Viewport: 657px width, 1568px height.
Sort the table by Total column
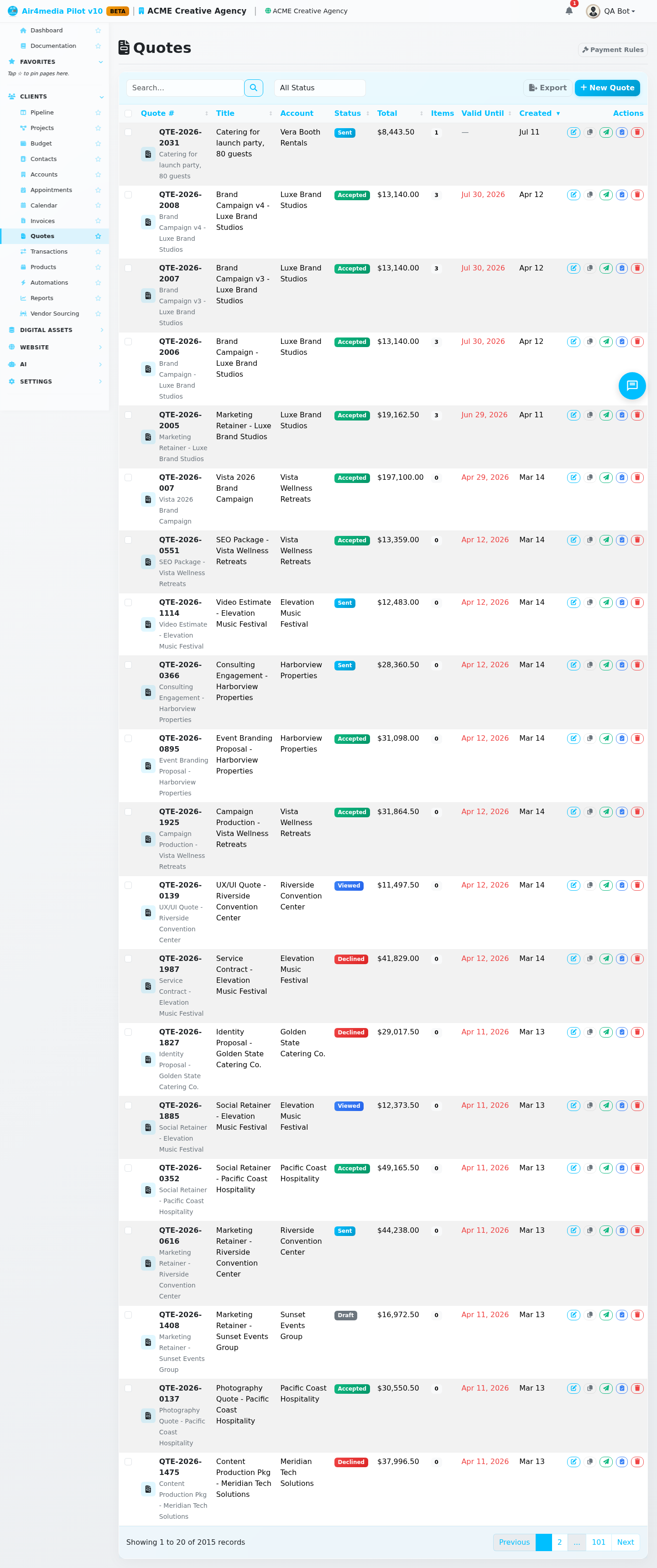coord(399,113)
